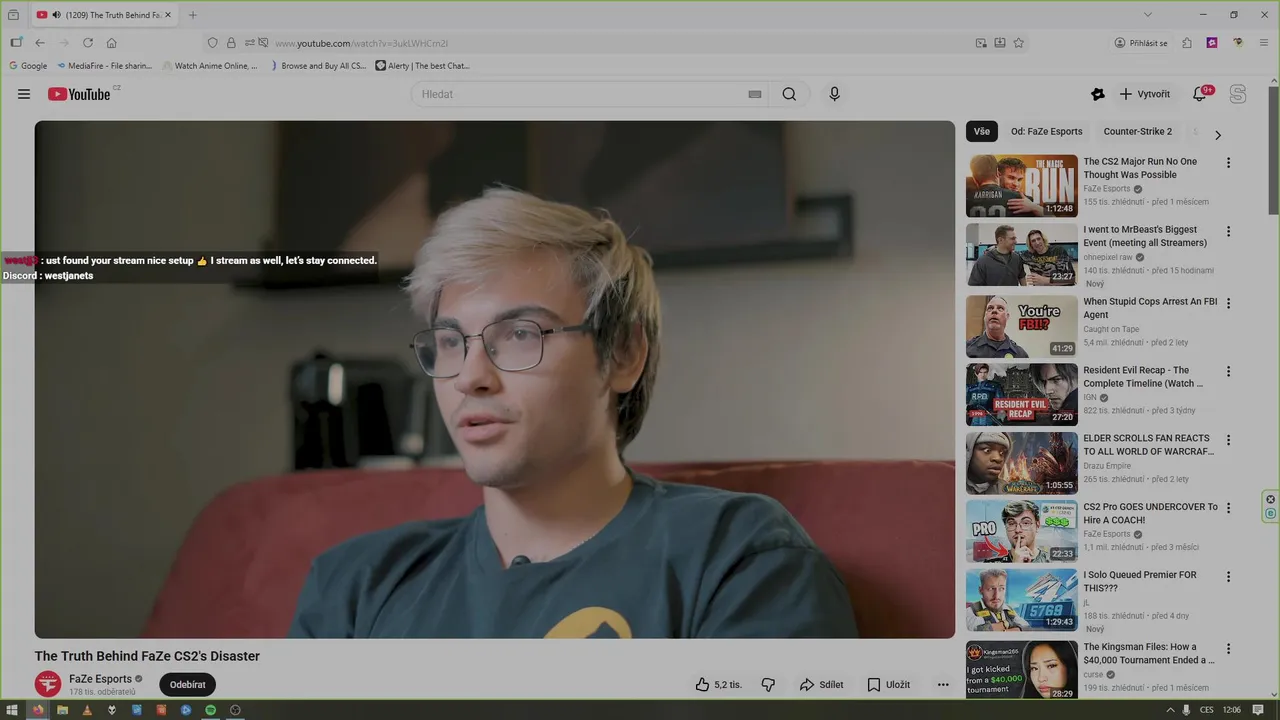Open more video actions ellipsis

click(943, 685)
